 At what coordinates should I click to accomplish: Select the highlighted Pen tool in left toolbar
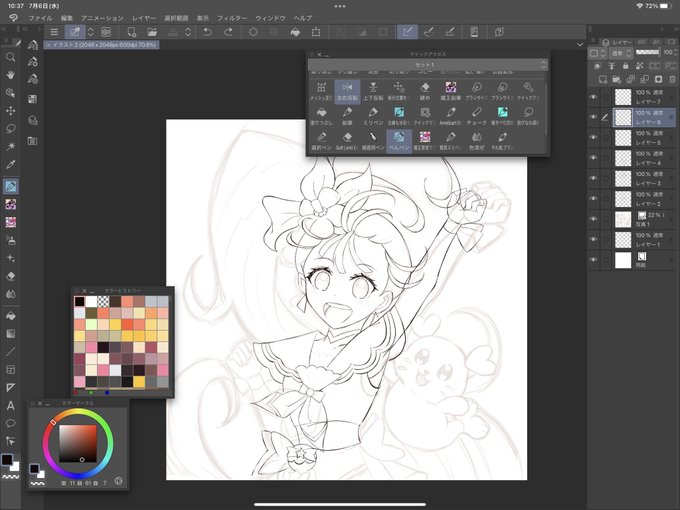[11, 186]
